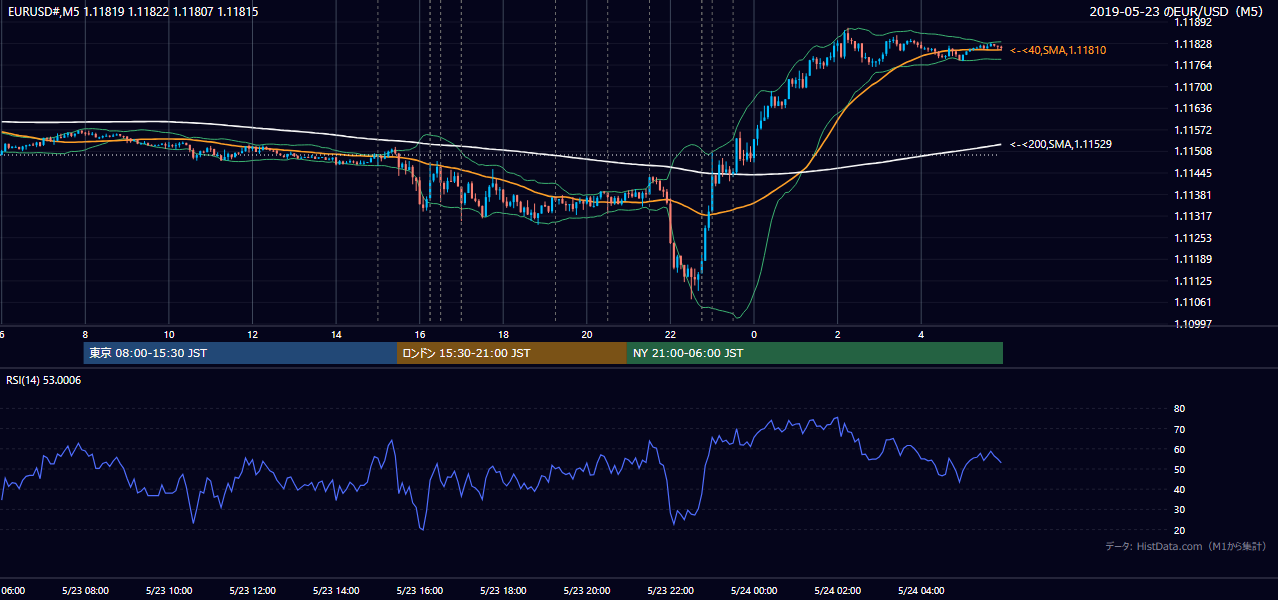Select the 40 SMA label reading 1.11810
The height and width of the screenshot is (600, 1278).
(x=1058, y=49)
